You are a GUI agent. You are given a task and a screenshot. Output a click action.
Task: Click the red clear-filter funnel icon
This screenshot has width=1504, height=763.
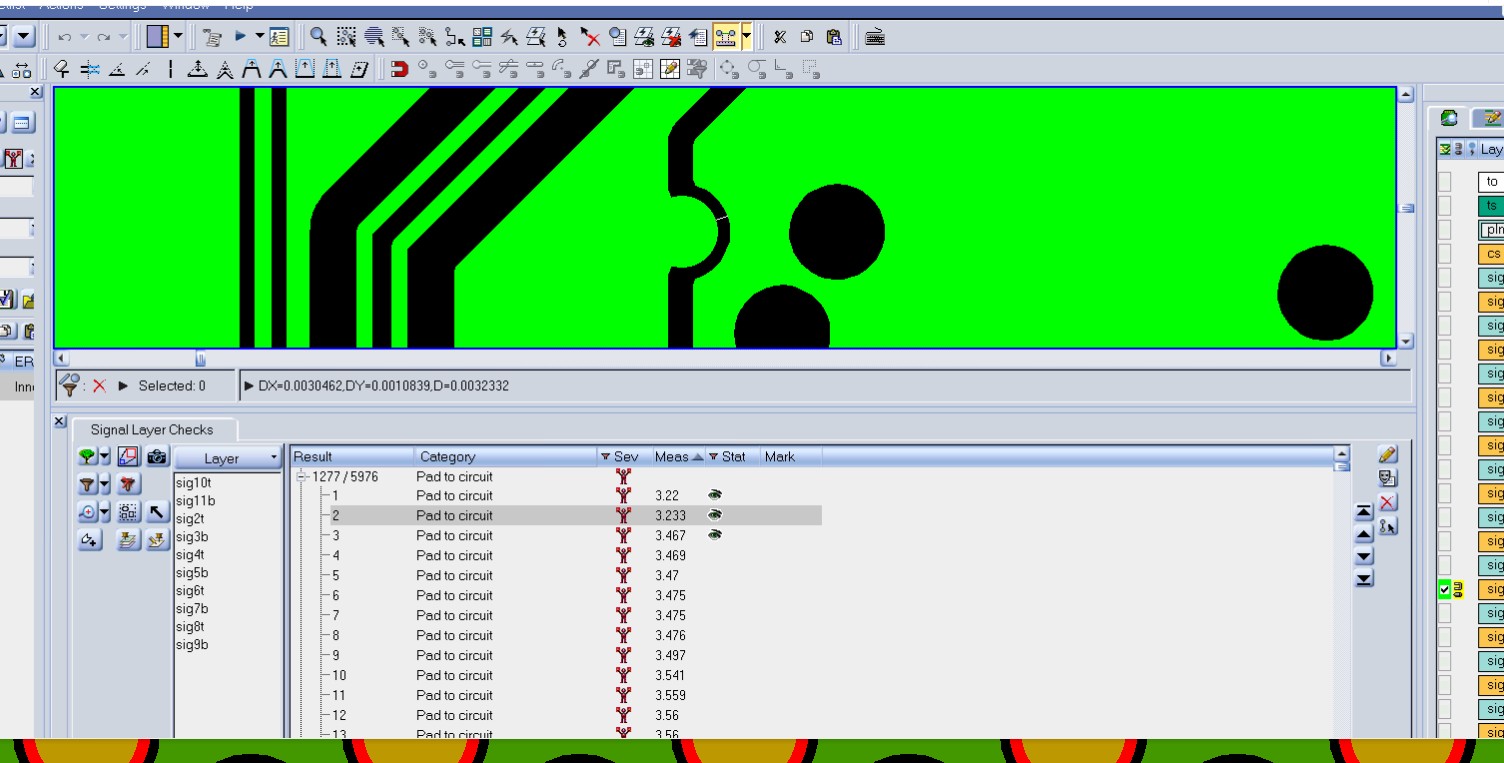[128, 485]
